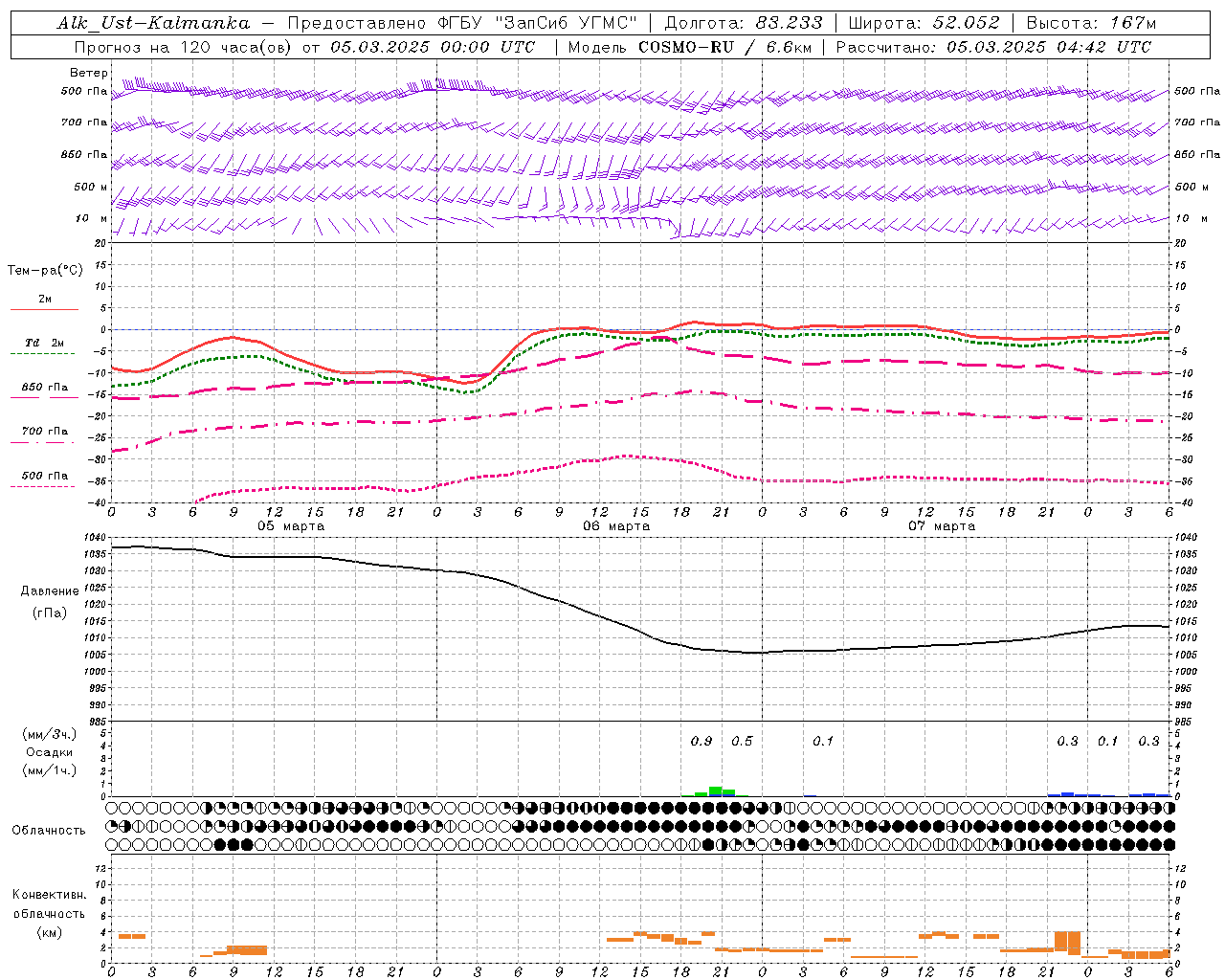Screen dimensions: 1225x980
Task: Click the 10 м wind level label on left
Action: 91,218
